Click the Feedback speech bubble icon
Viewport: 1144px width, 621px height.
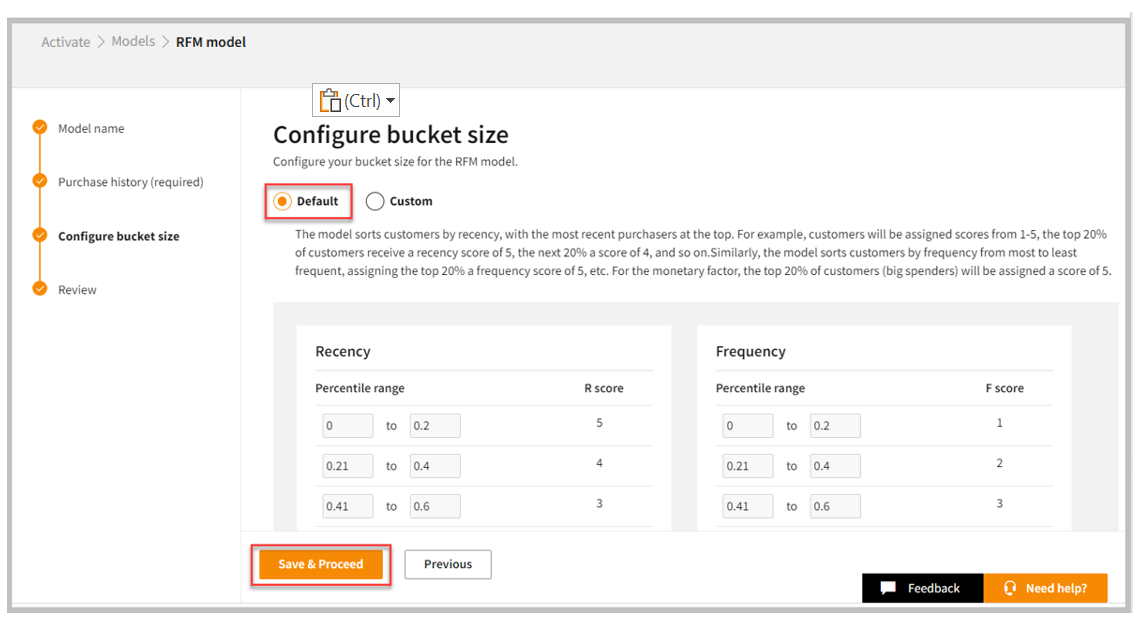[888, 588]
